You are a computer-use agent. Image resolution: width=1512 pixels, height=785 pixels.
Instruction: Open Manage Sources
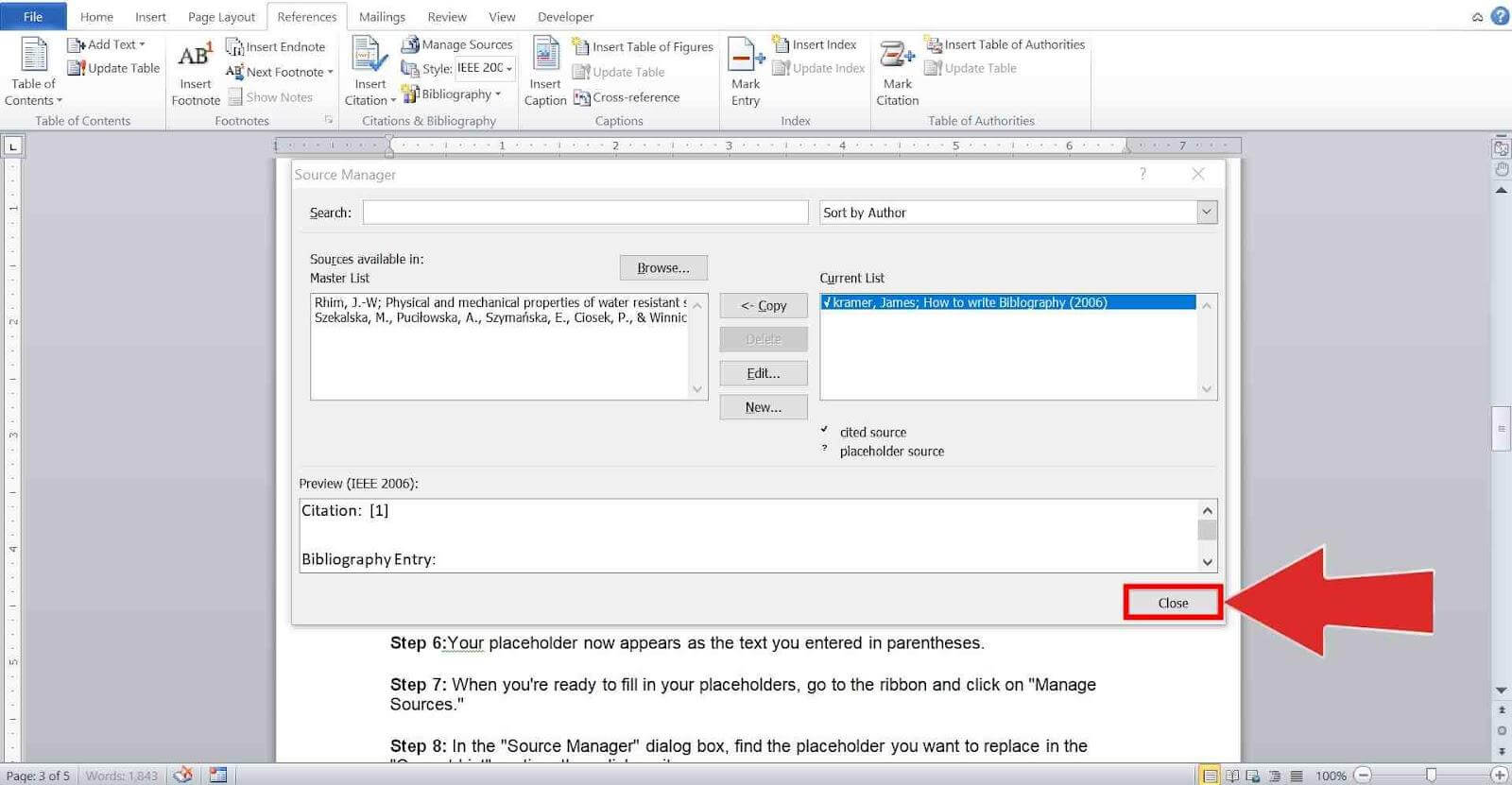coord(456,44)
